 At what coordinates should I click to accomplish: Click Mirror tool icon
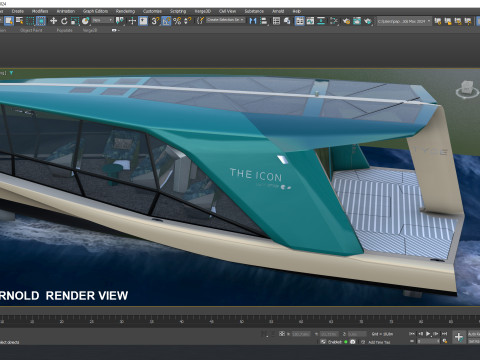click(253, 21)
